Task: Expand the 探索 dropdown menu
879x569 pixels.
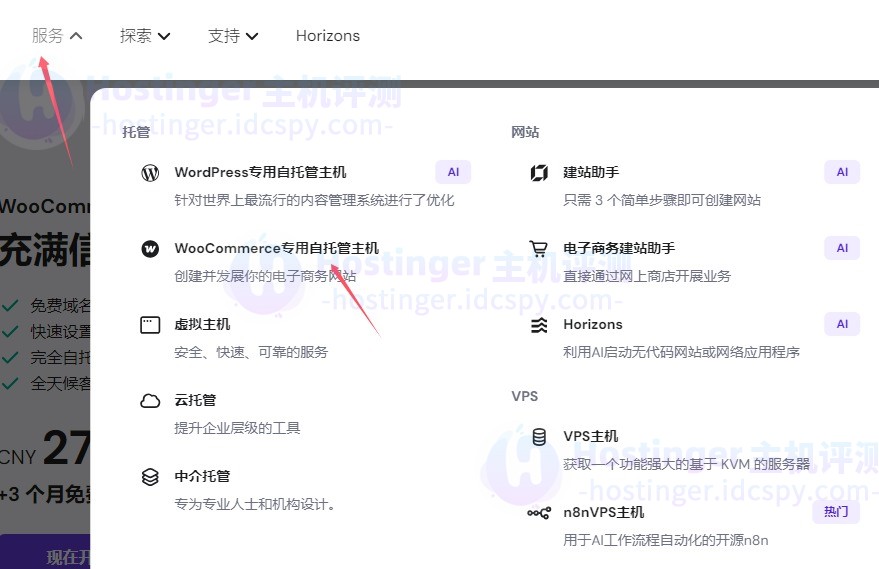Action: pos(145,36)
